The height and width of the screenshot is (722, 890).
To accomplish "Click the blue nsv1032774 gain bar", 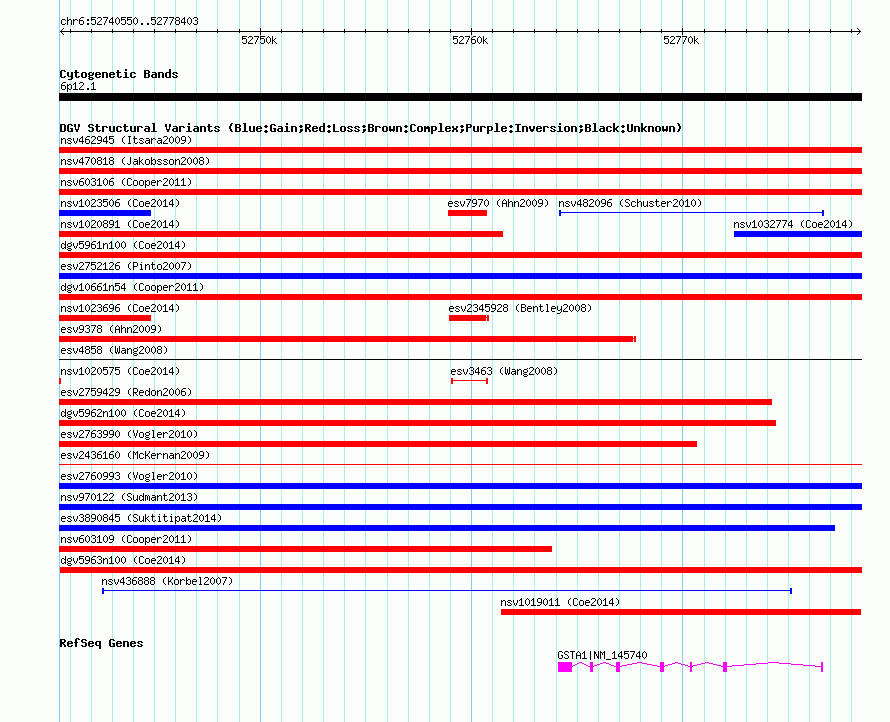I will (x=798, y=234).
